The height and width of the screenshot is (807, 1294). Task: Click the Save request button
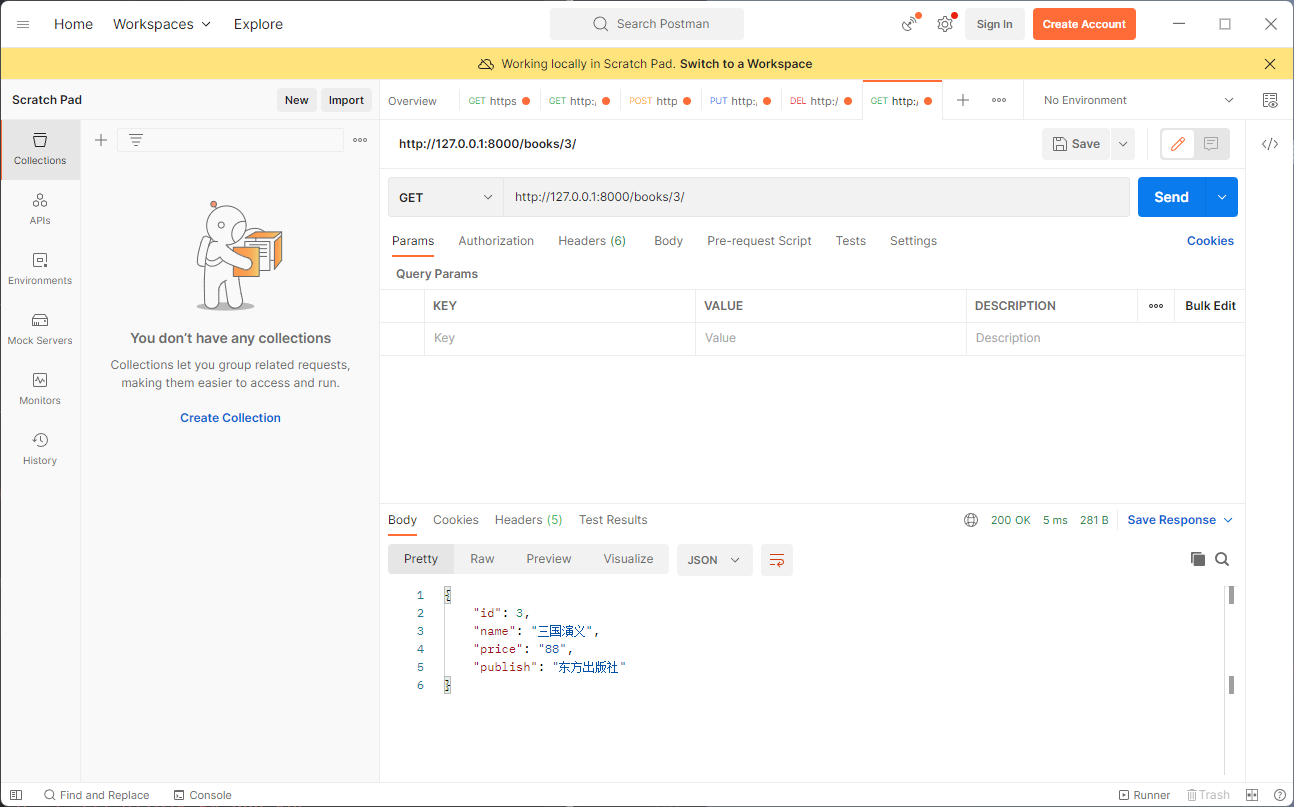pyautogui.click(x=1076, y=144)
